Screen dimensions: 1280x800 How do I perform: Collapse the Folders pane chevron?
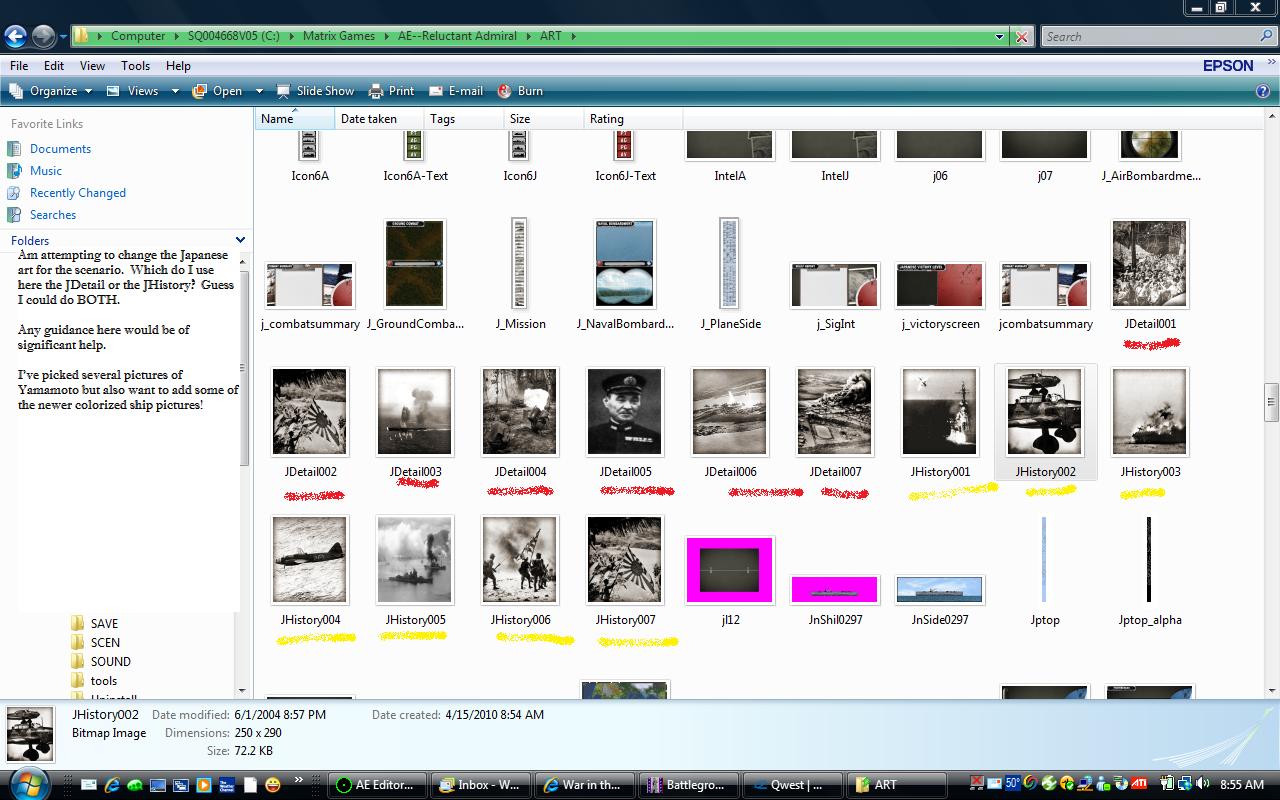(x=240, y=240)
